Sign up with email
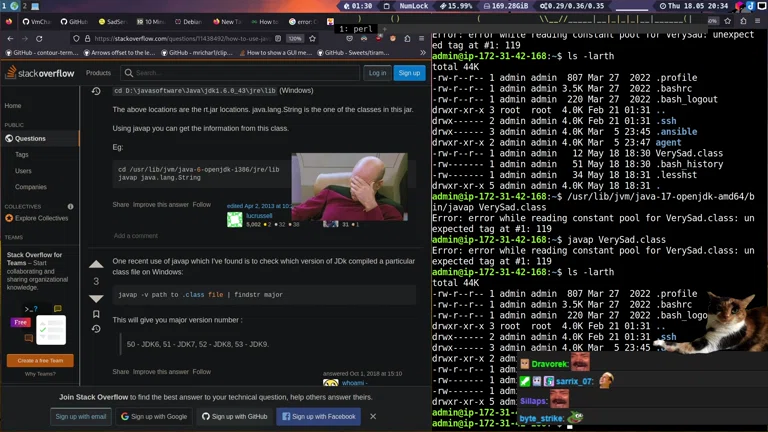 pos(80,416)
